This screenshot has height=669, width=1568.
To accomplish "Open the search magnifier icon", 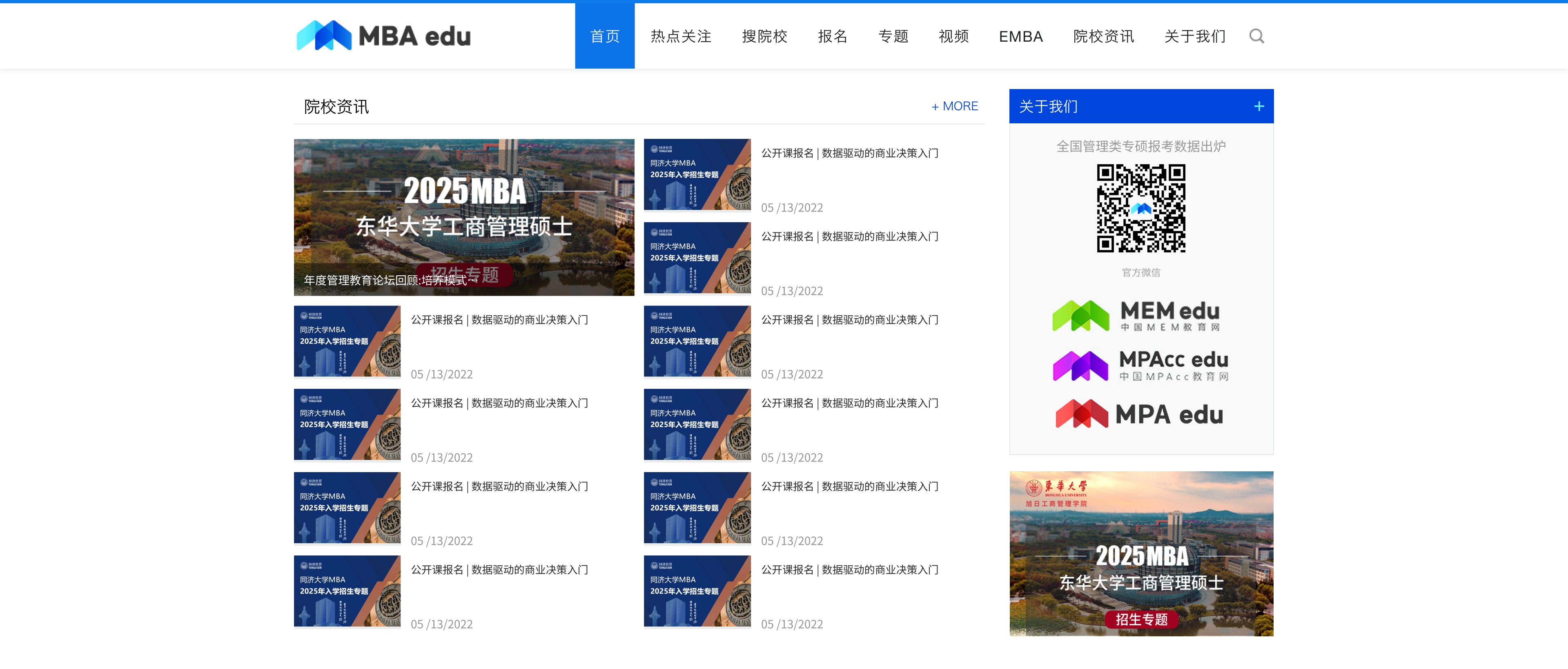I will pyautogui.click(x=1256, y=36).
